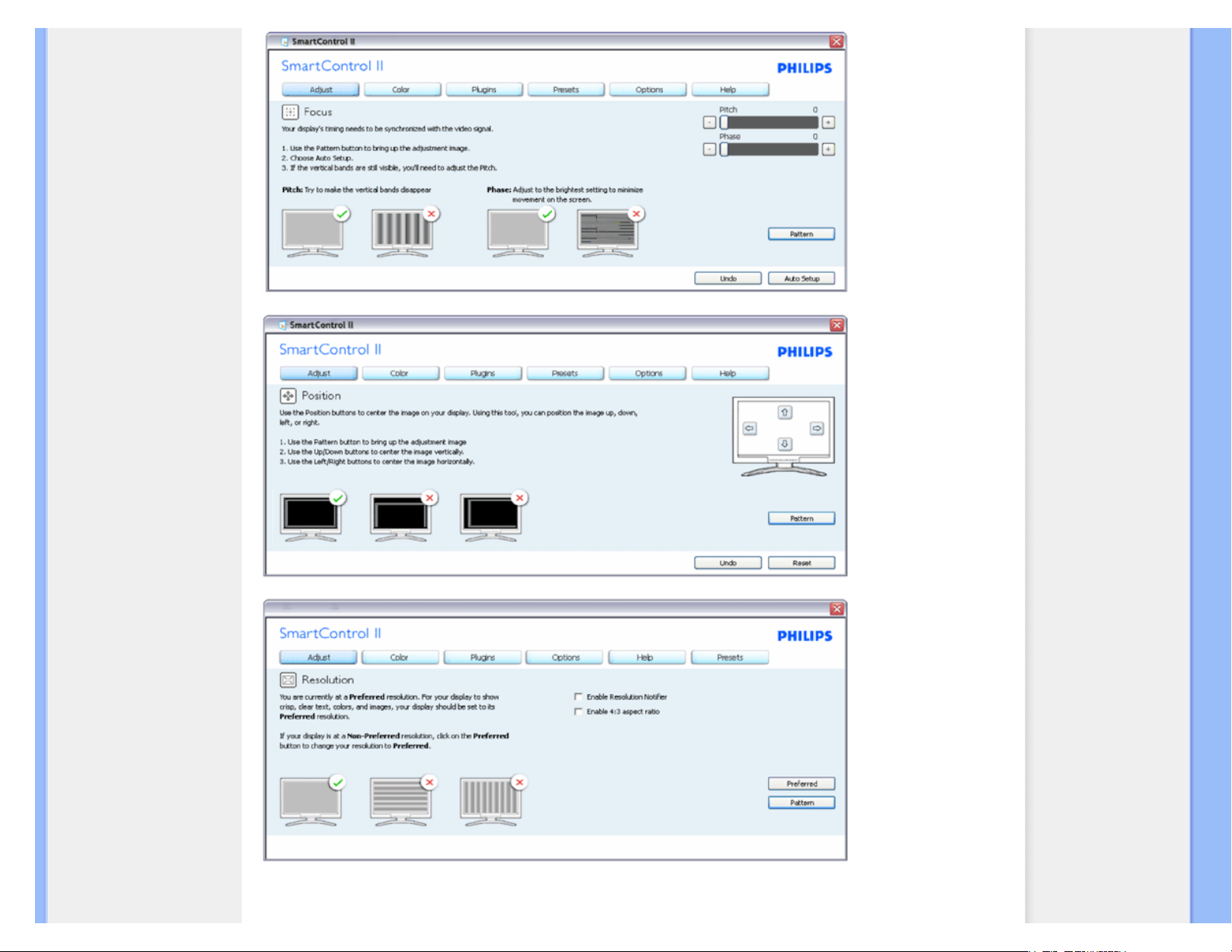
Task: Click the Preferred resolution button
Action: point(801,784)
